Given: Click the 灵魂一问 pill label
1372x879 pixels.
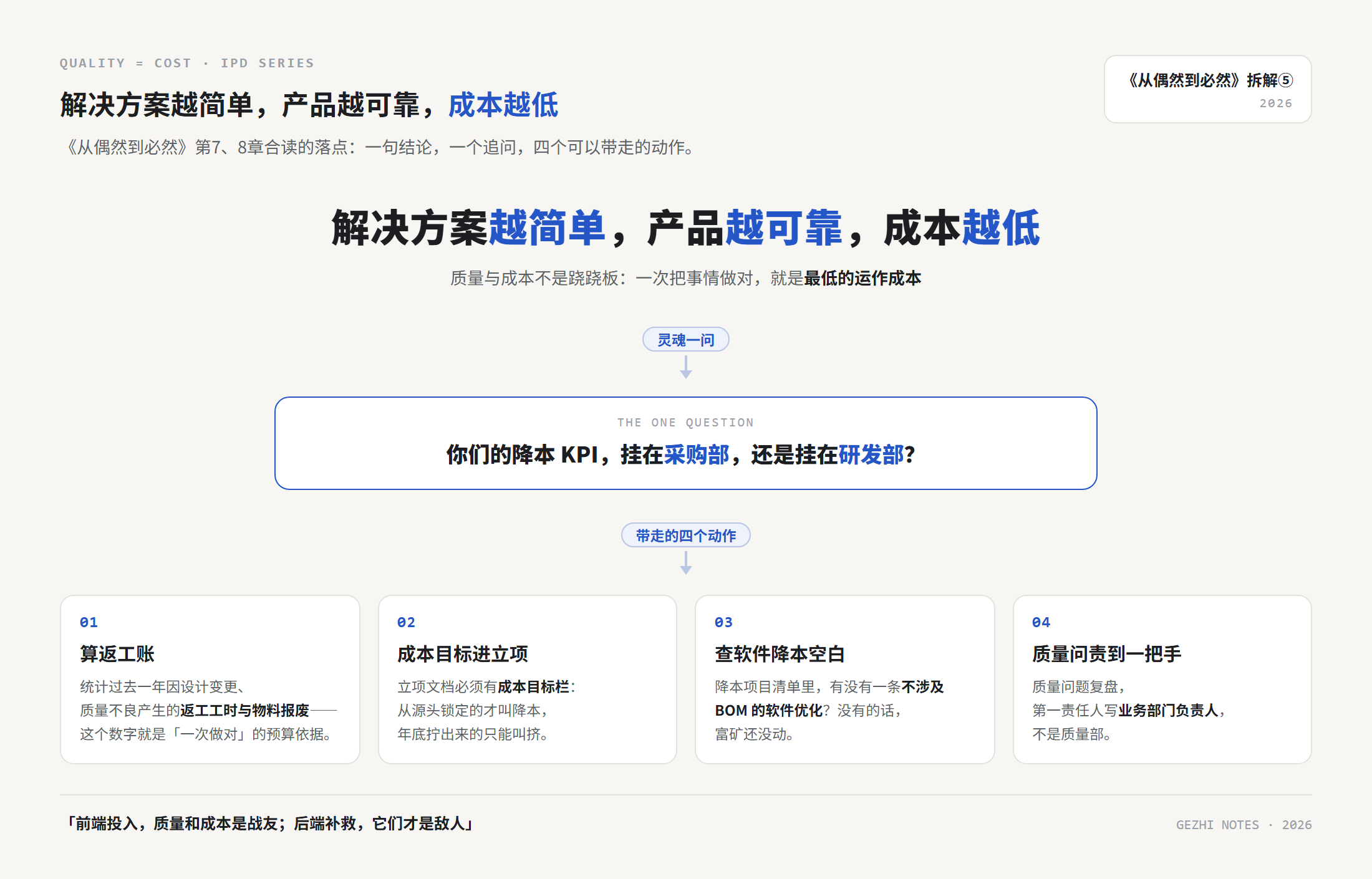Looking at the screenshot, I should point(685,340).
